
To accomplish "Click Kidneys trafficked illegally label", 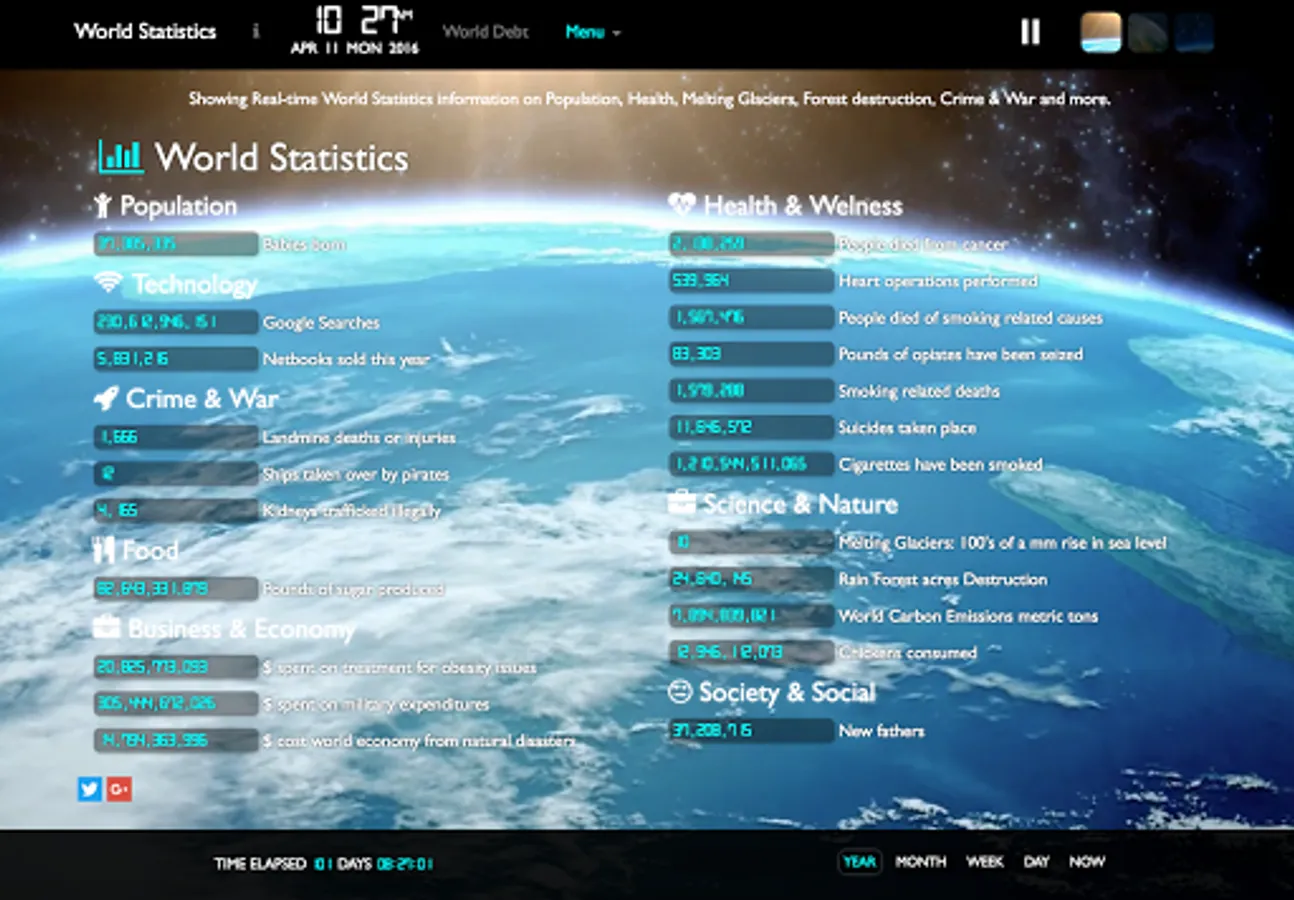I will click(x=352, y=511).
